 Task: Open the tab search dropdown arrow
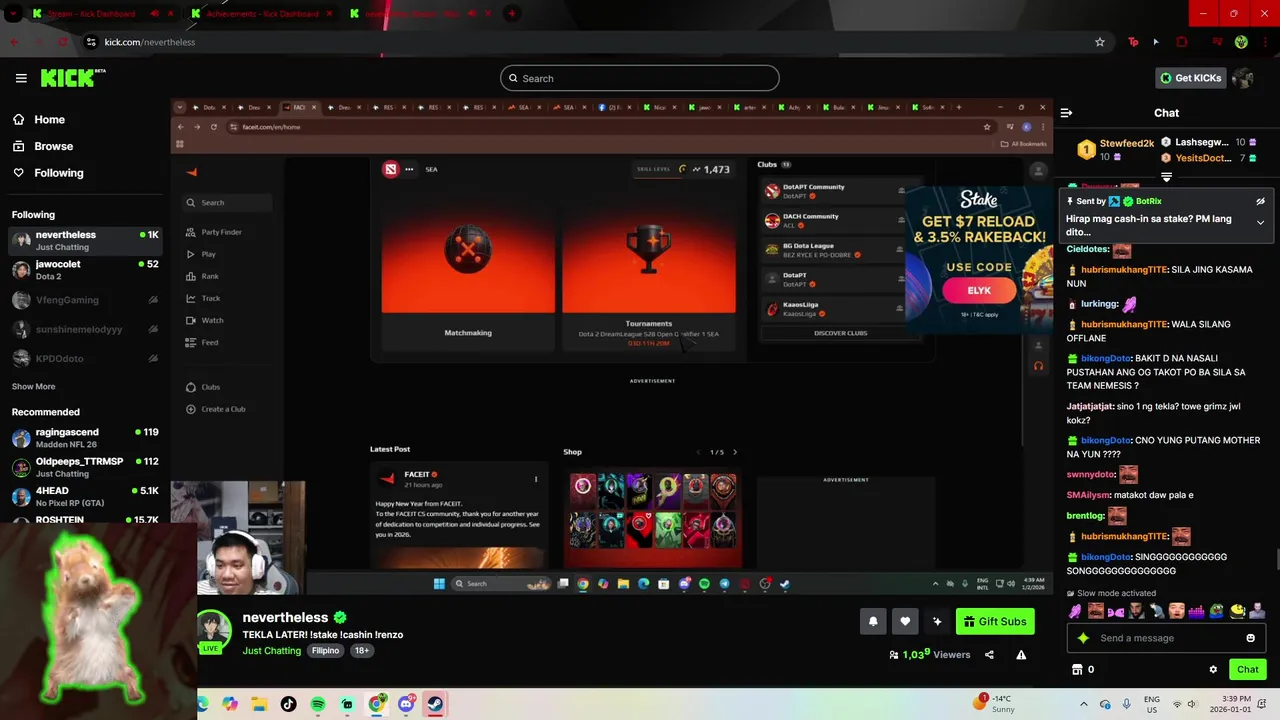pos(12,13)
